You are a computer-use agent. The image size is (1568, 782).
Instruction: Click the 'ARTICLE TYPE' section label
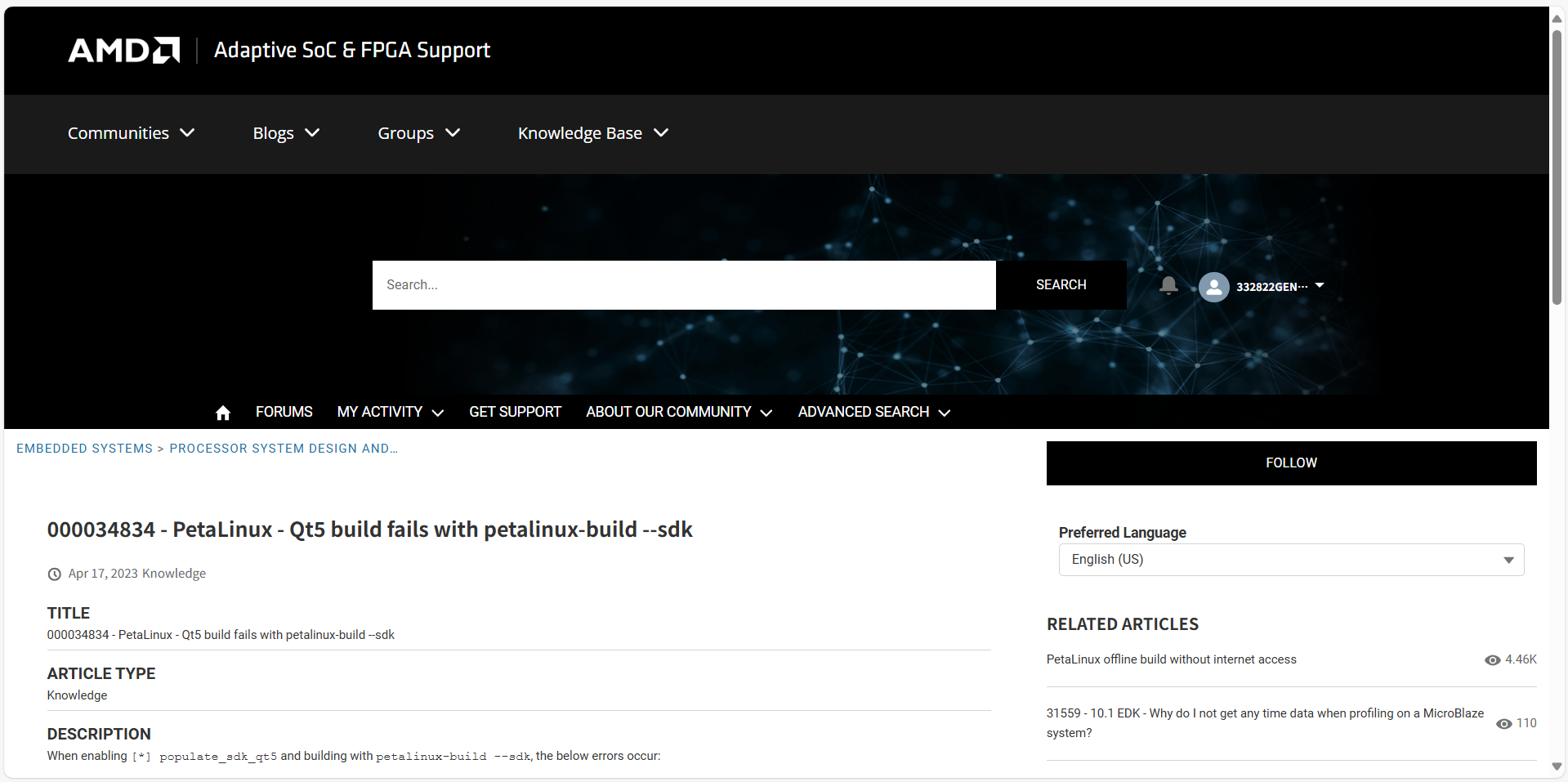(101, 673)
